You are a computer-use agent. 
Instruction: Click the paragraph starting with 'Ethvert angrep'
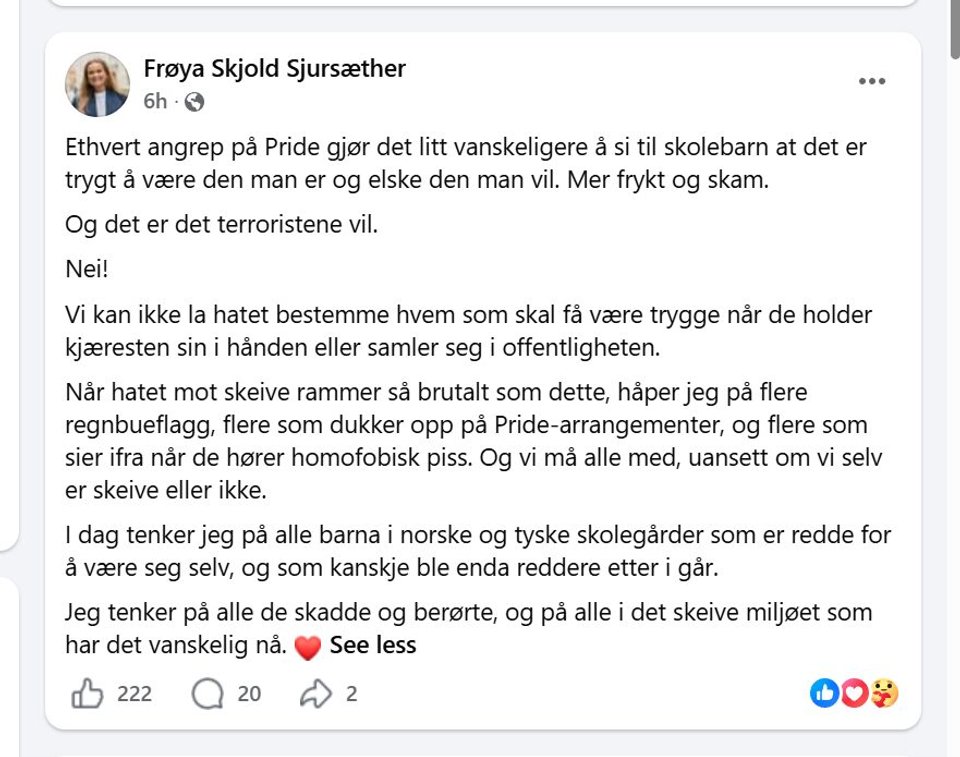[x=466, y=164]
